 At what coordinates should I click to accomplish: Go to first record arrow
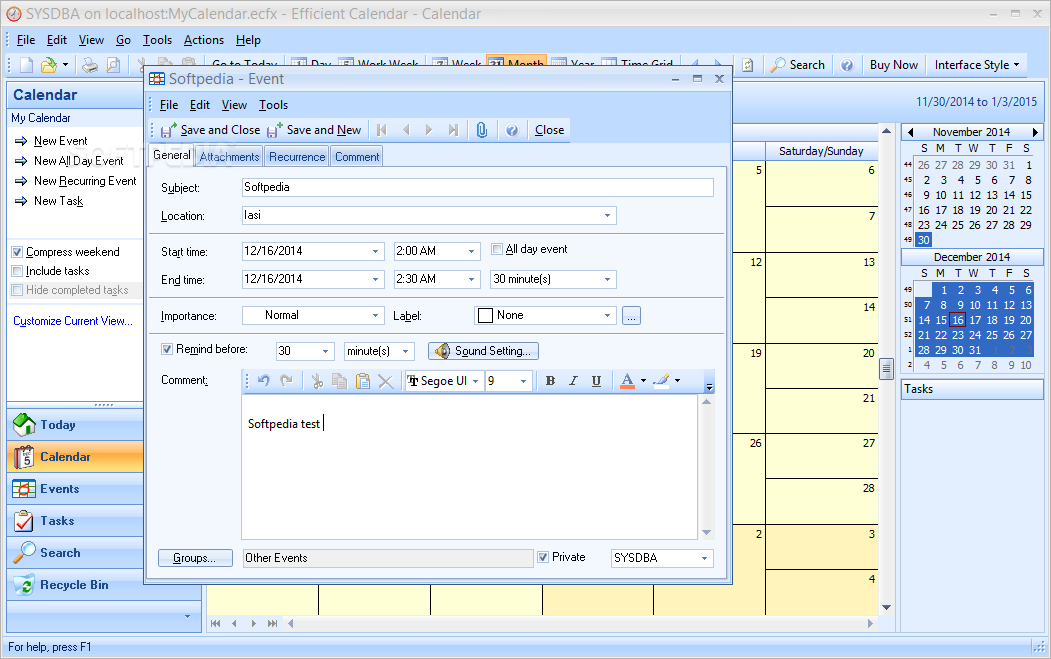(x=382, y=130)
